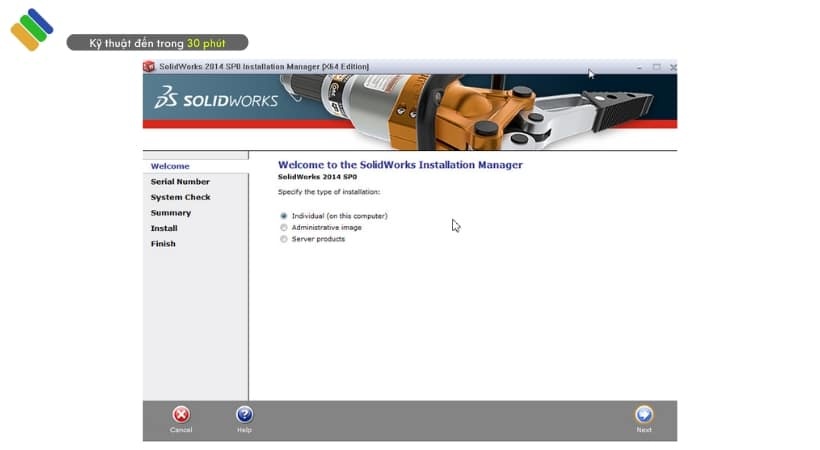Select the Finish step
The width and height of the screenshot is (820, 450).
[x=163, y=244]
